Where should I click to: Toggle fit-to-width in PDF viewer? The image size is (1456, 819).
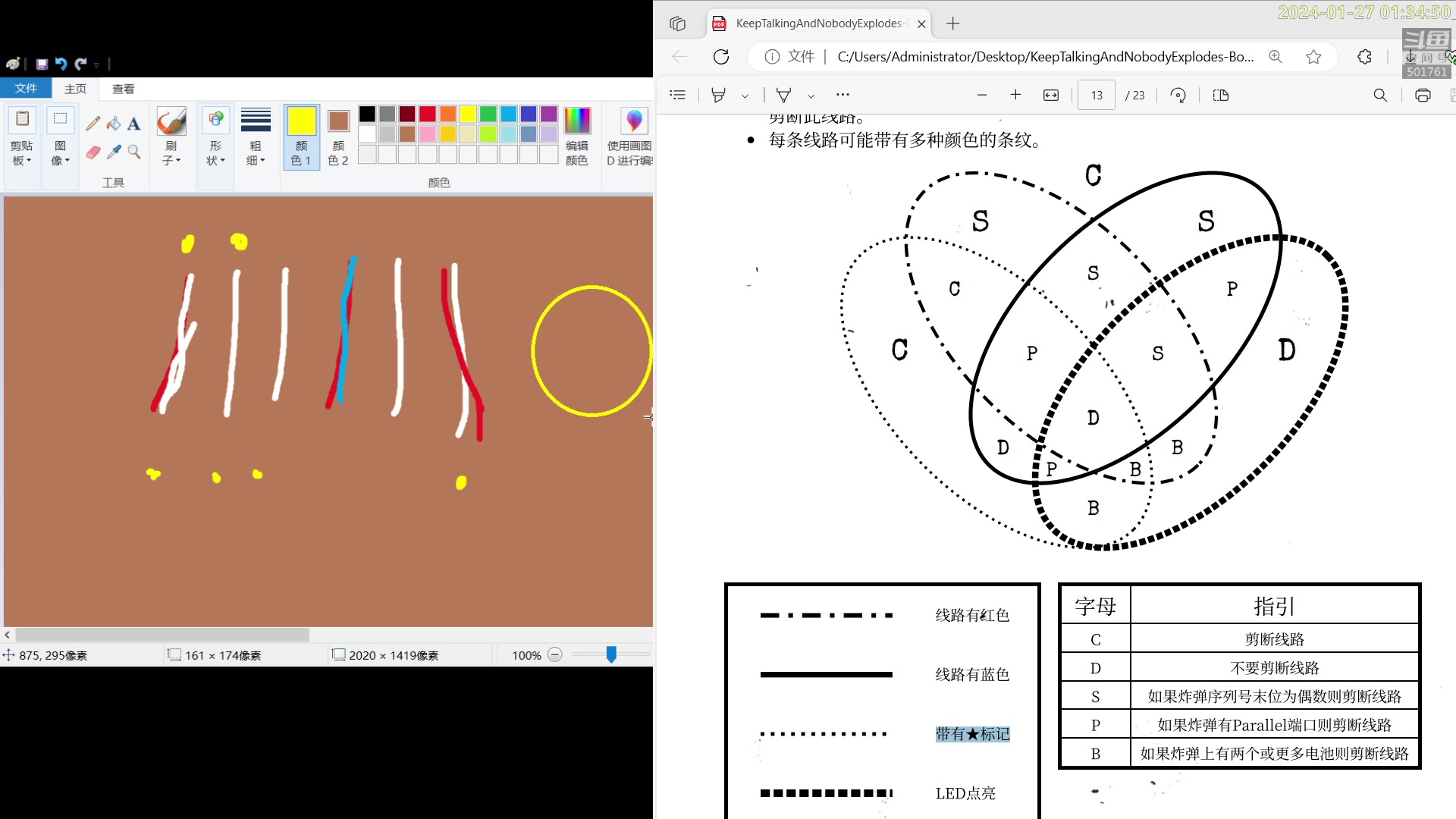point(1050,95)
